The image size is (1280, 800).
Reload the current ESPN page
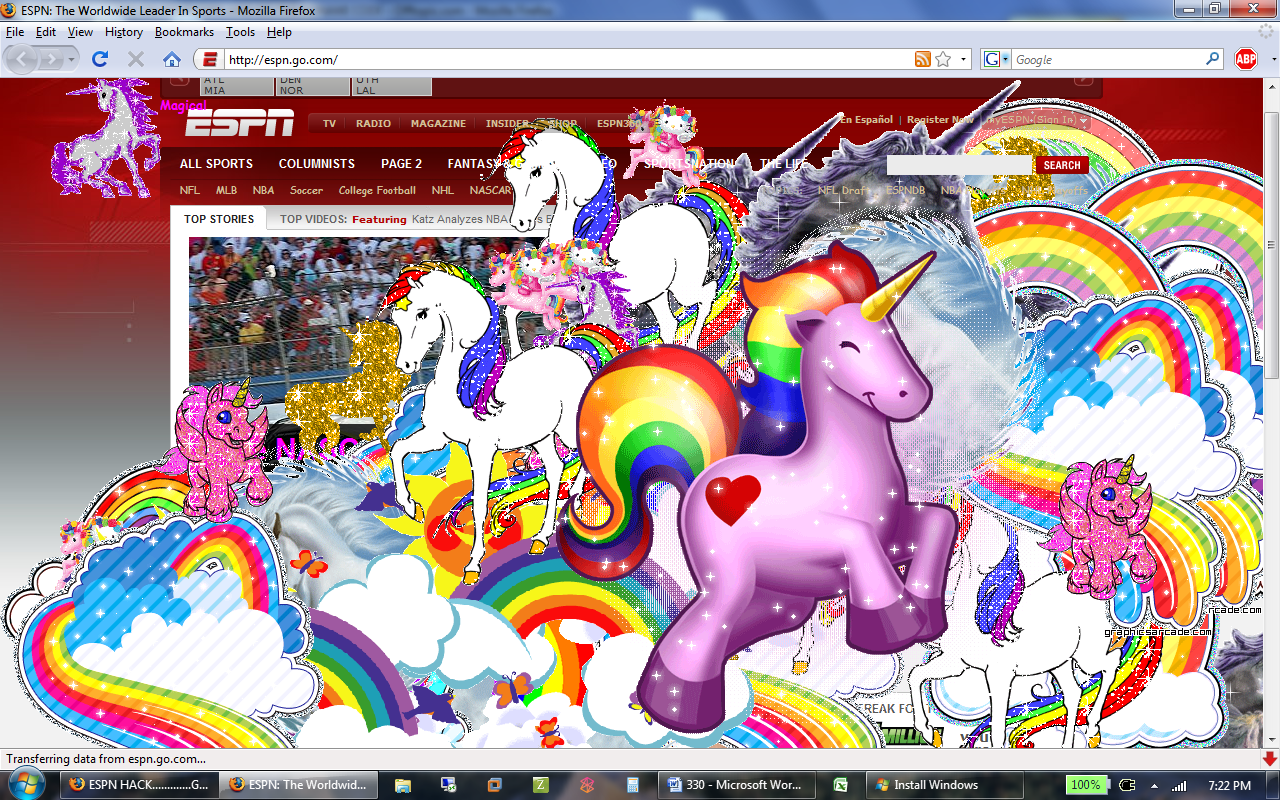[x=99, y=60]
